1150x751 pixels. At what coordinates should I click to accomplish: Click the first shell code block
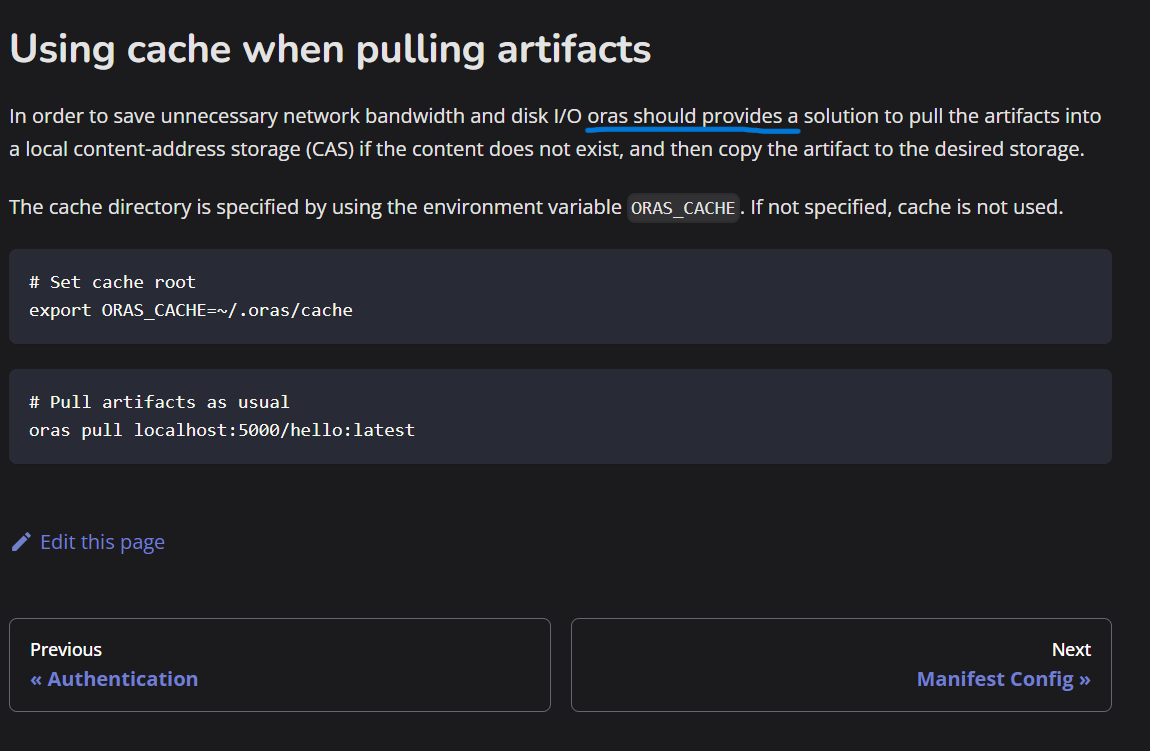(560, 296)
